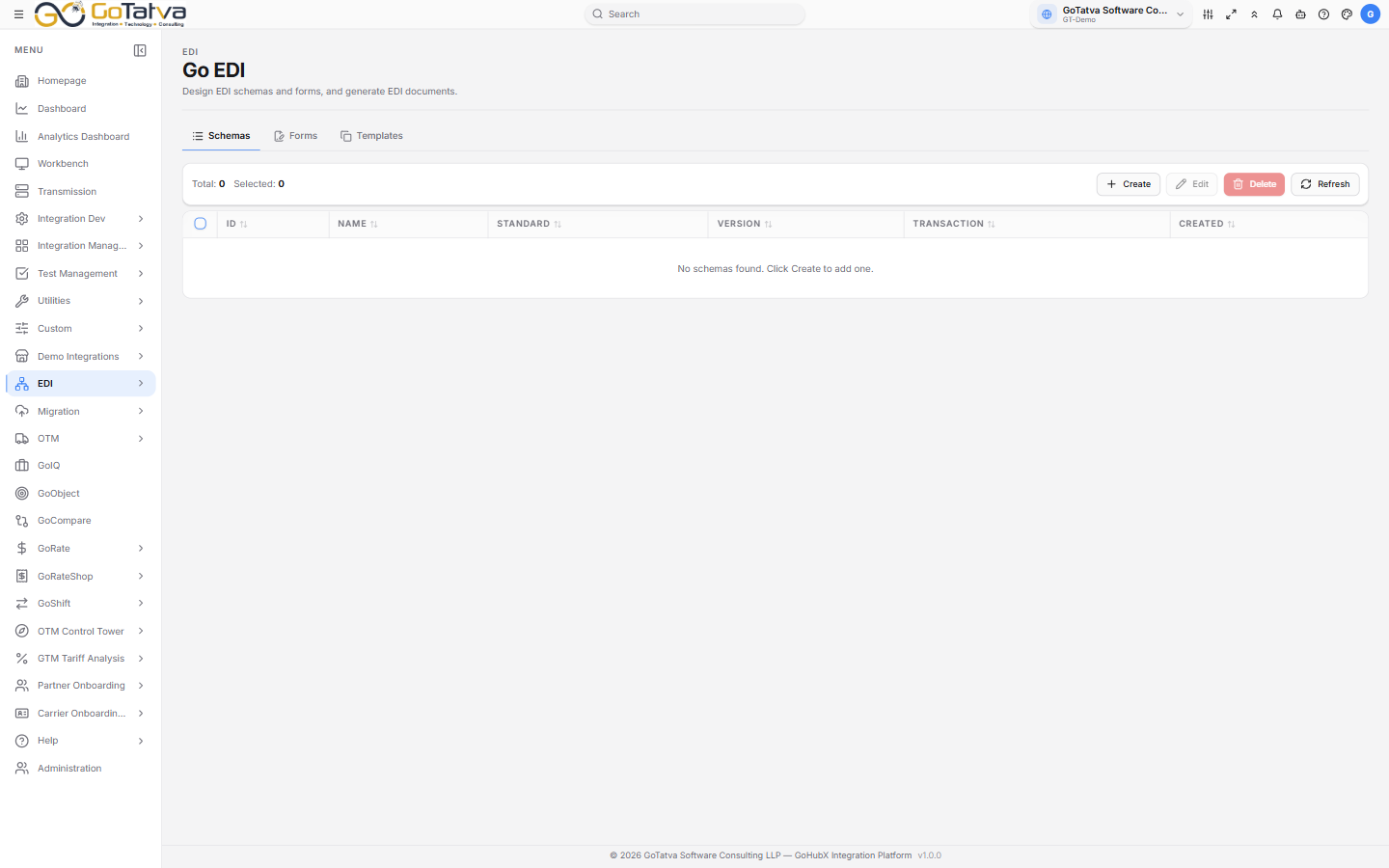The width and height of the screenshot is (1389, 868).
Task: Collapse the sidebar menu panel icon
Action: point(140,50)
